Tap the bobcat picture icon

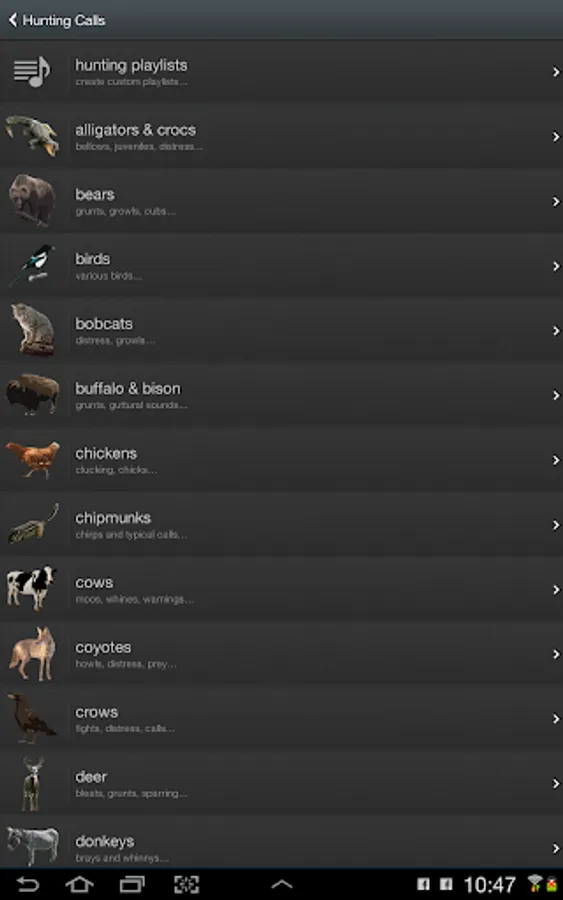(33, 329)
